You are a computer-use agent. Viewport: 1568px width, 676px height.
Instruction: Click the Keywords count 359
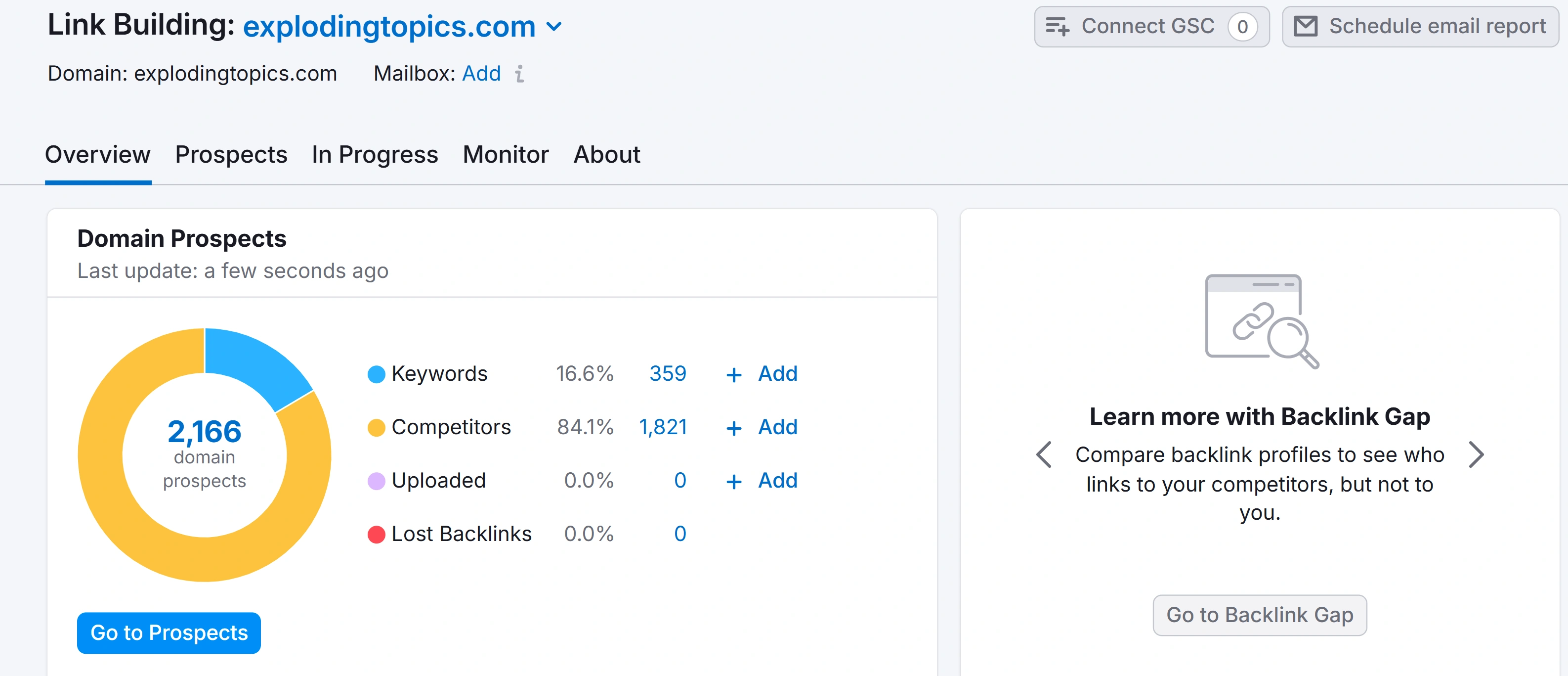(667, 373)
